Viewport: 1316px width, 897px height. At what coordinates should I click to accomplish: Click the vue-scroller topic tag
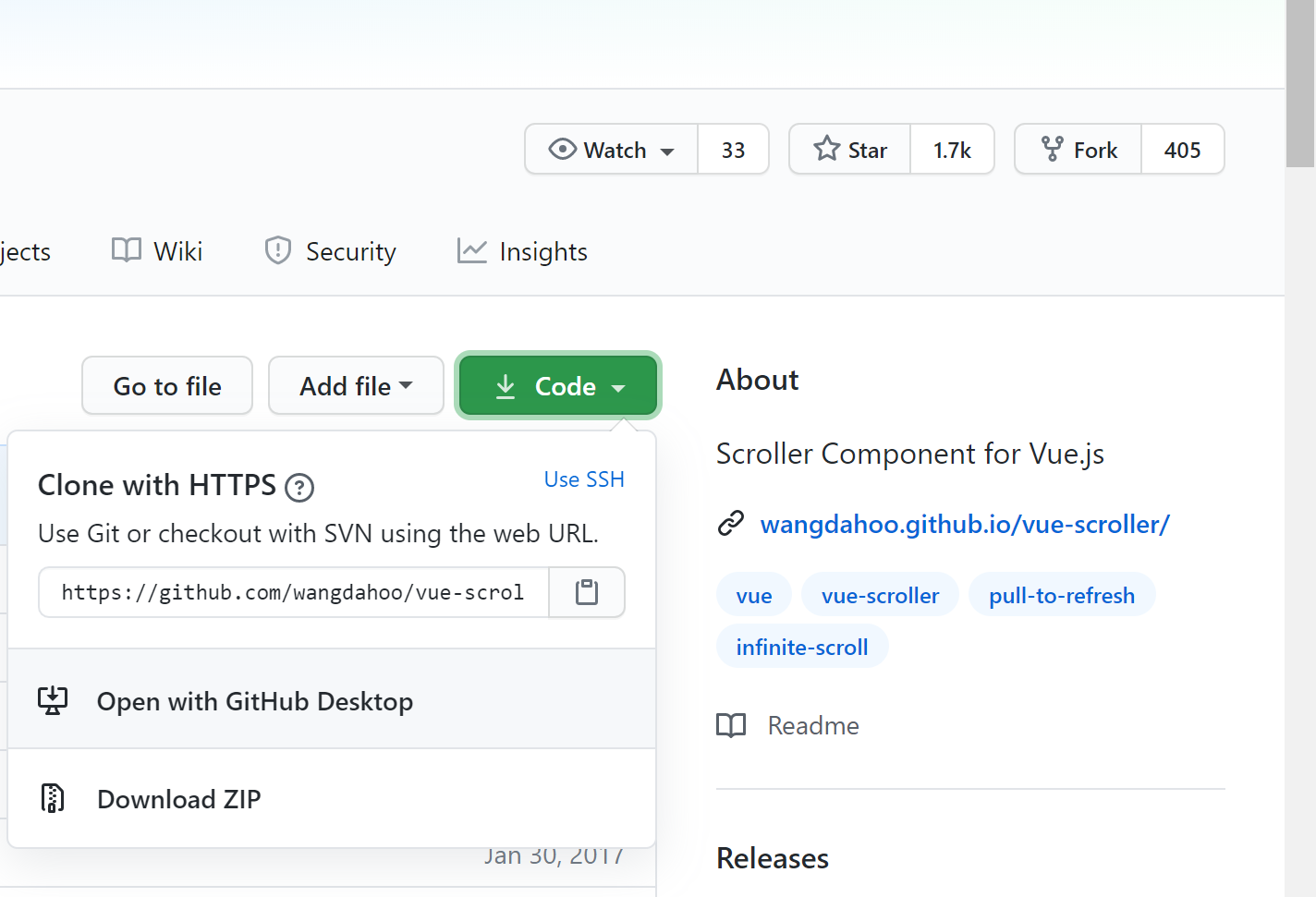pyautogui.click(x=880, y=595)
